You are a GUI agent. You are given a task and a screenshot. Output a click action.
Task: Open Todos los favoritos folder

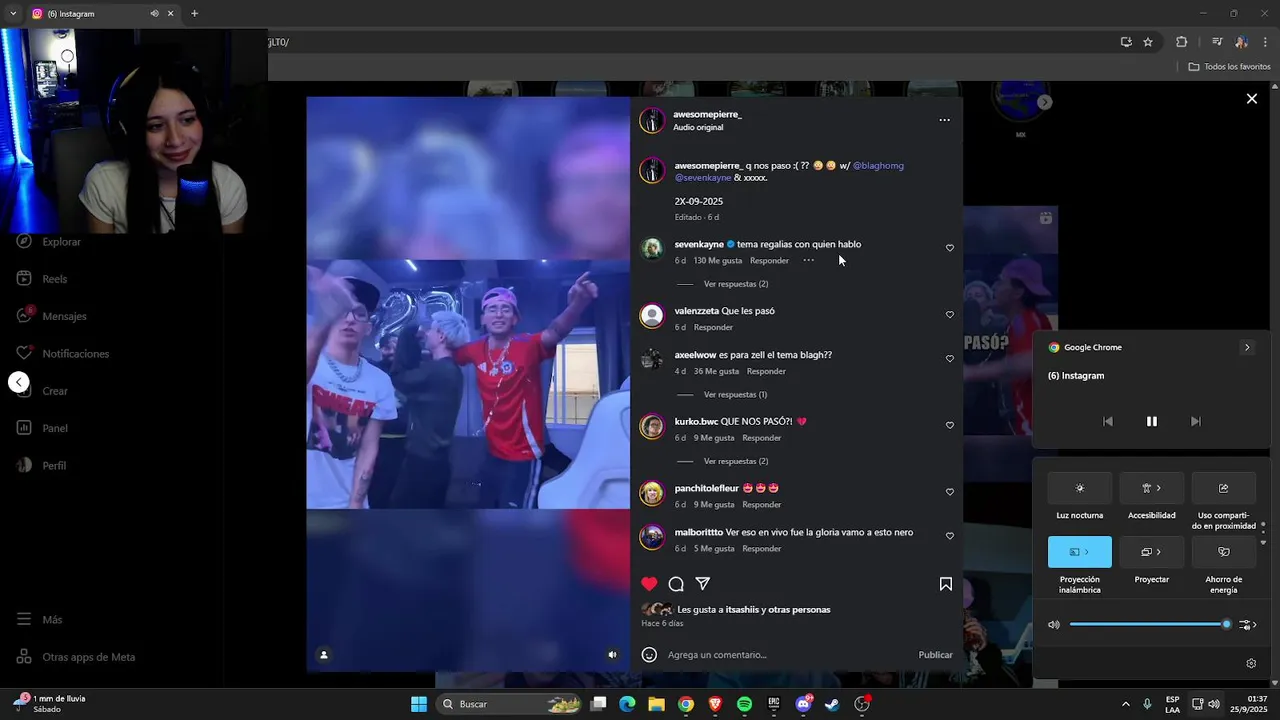point(1229,67)
